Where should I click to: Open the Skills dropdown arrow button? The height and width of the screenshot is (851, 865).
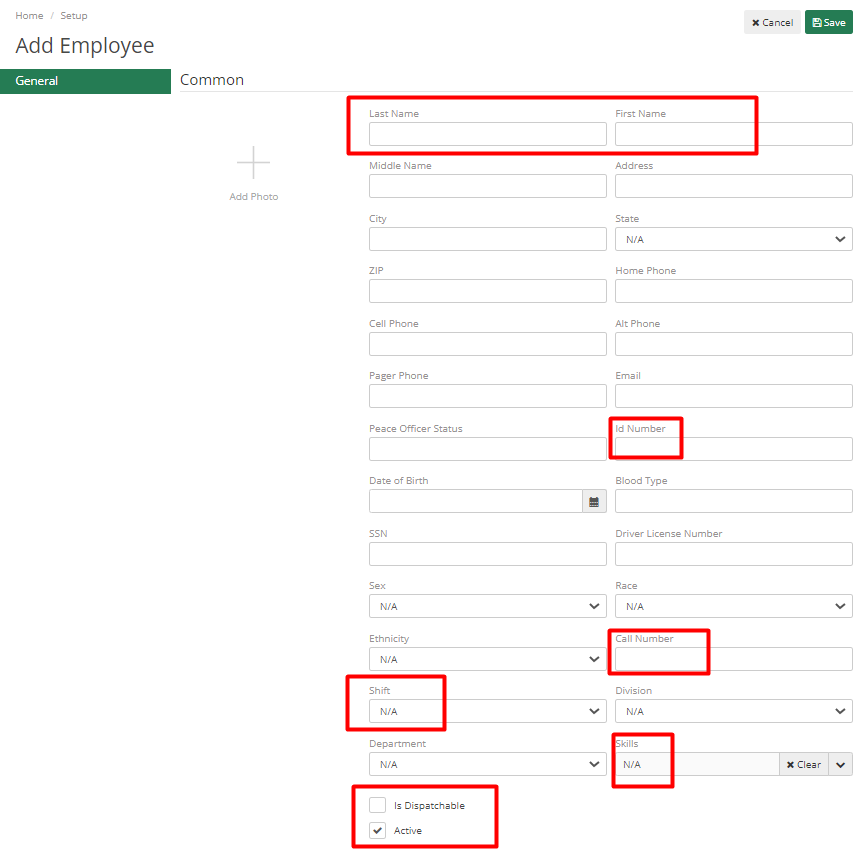(x=840, y=763)
